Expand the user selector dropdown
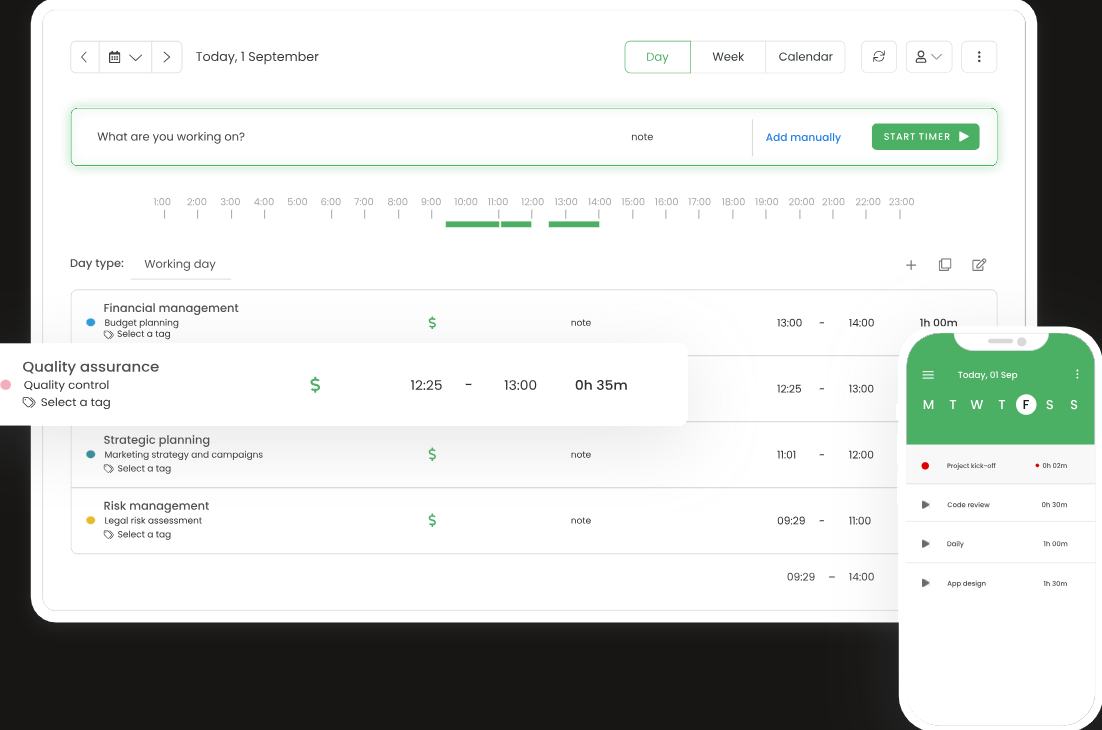This screenshot has height=730, width=1102. coord(929,57)
